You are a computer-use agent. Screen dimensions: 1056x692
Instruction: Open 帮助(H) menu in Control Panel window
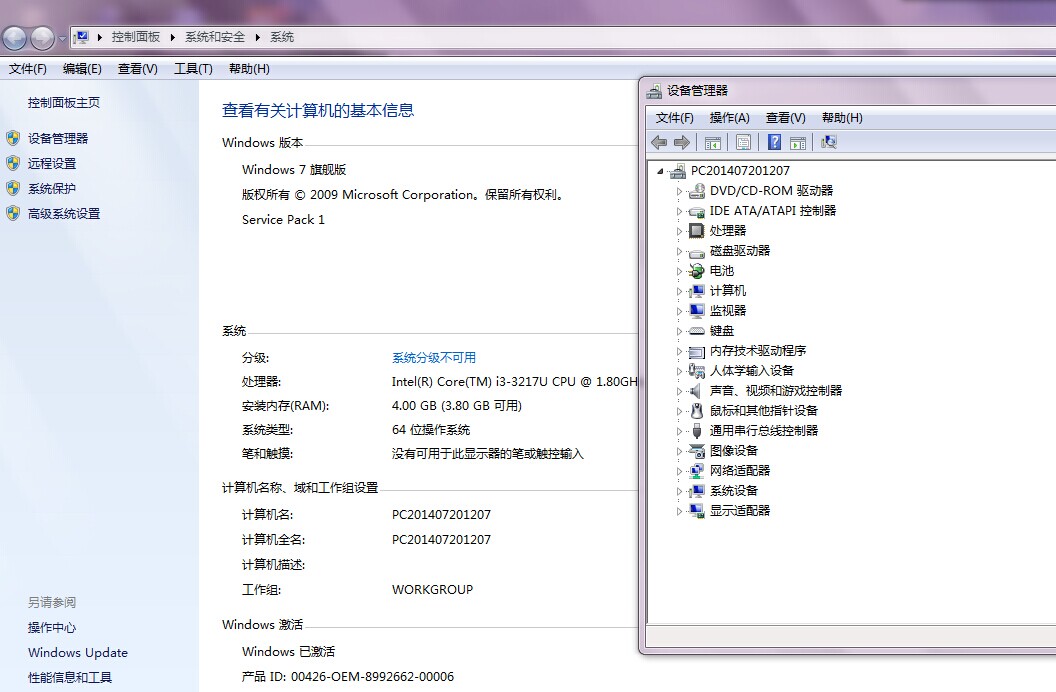coord(249,69)
